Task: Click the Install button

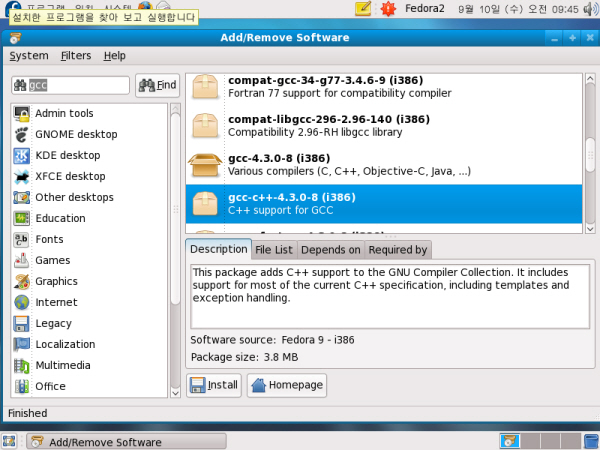Action: tap(214, 385)
